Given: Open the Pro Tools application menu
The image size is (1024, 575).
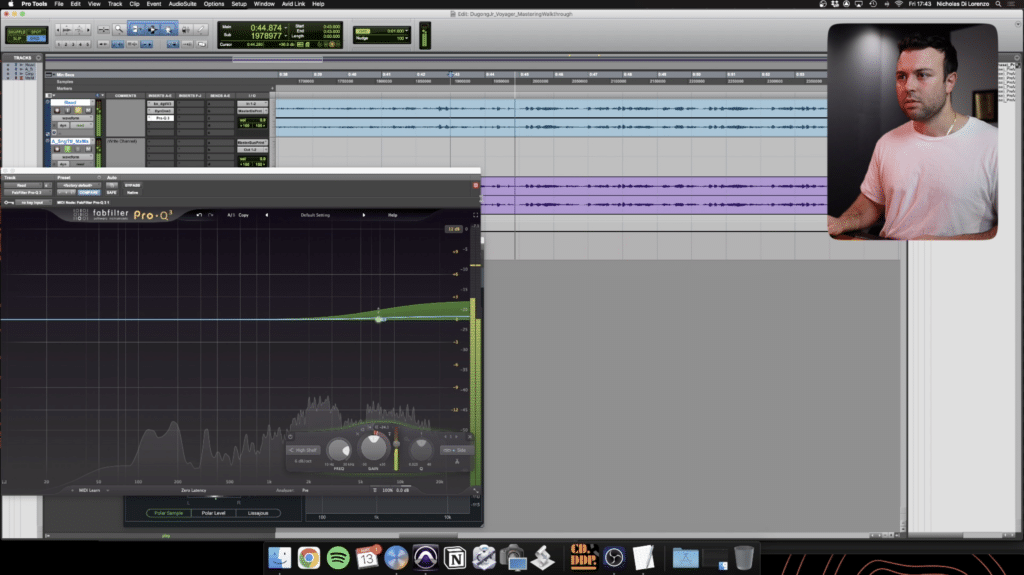Looking at the screenshot, I should (34, 4).
